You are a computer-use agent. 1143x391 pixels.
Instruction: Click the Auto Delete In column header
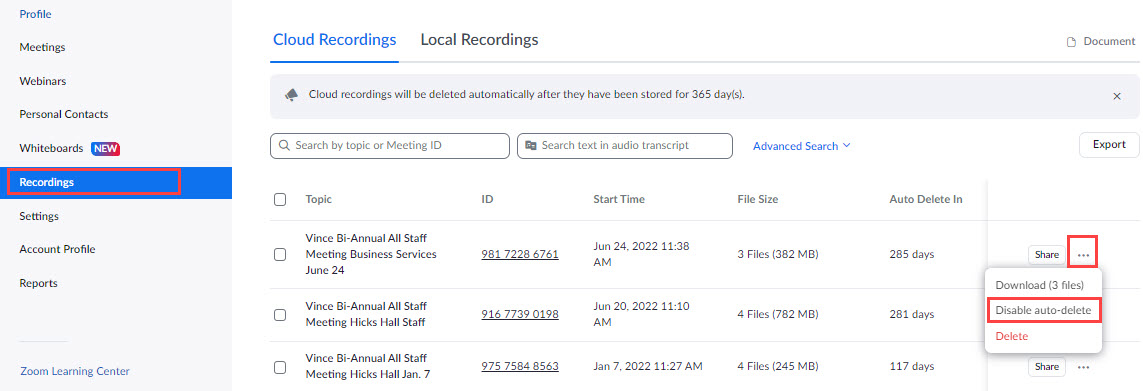point(926,199)
